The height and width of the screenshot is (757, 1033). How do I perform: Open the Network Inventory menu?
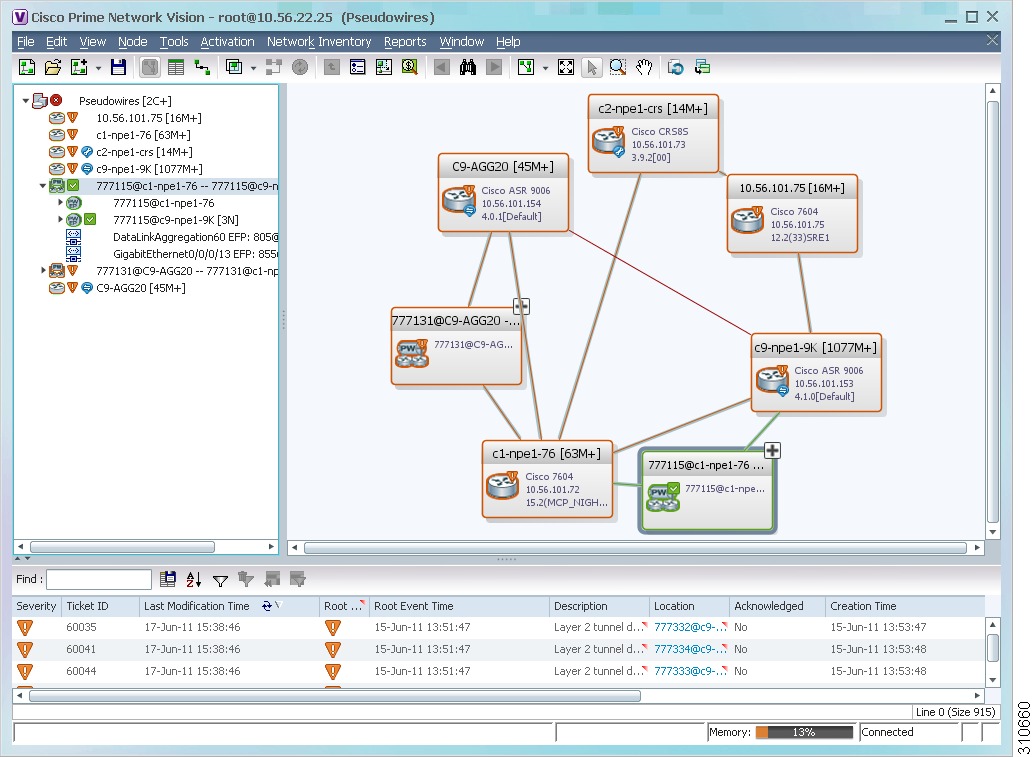coord(319,42)
